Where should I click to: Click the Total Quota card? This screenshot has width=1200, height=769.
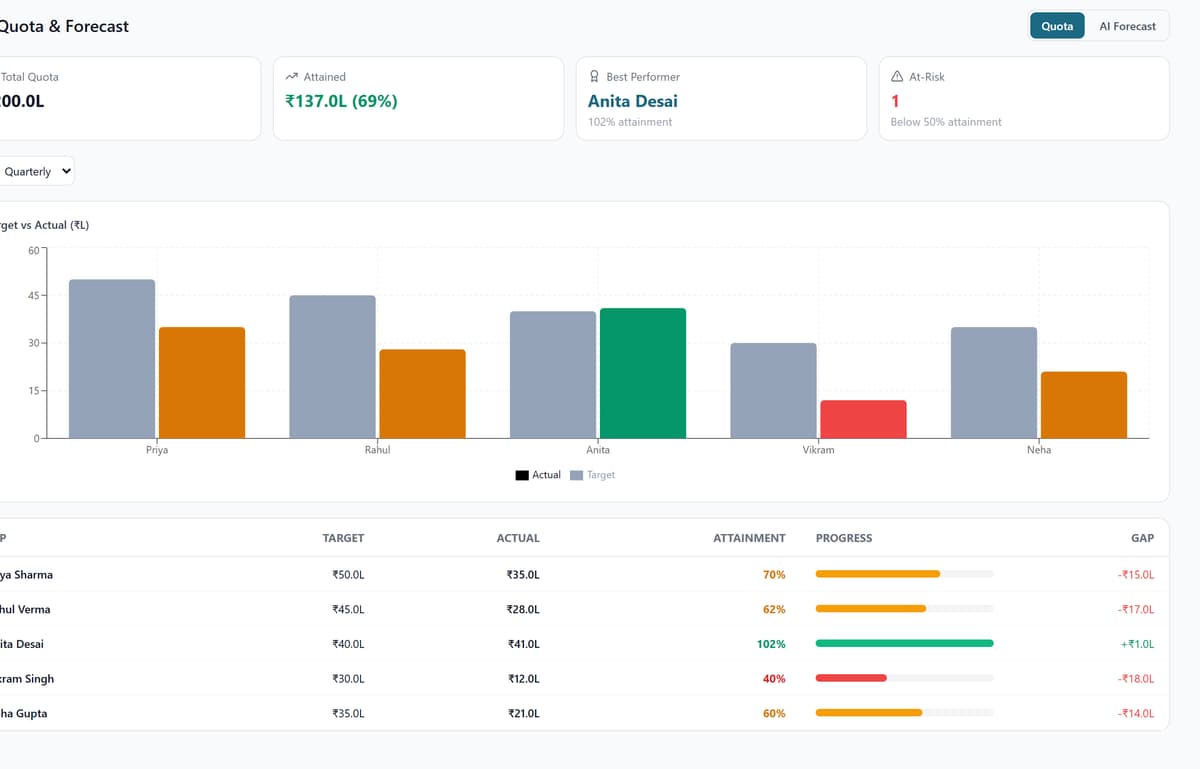[130, 98]
